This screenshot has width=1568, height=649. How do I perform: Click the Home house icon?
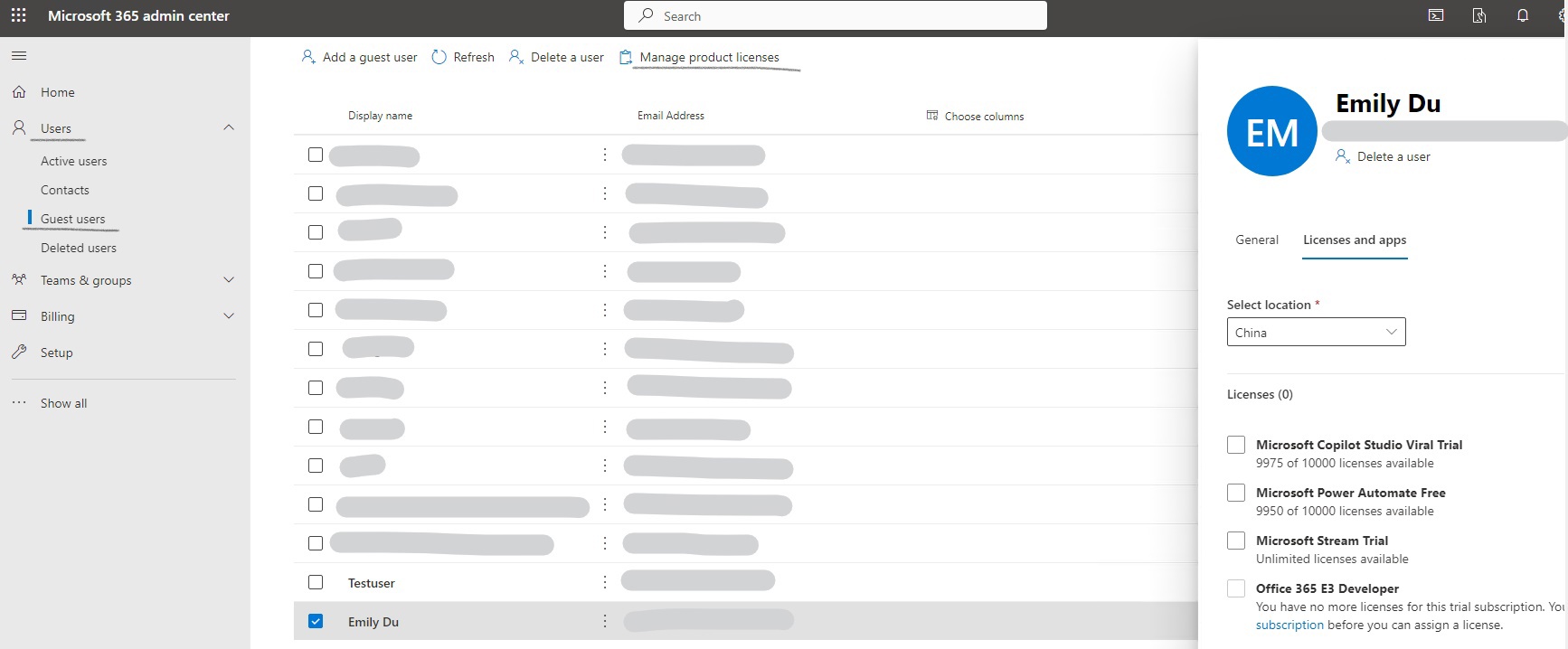tap(19, 91)
